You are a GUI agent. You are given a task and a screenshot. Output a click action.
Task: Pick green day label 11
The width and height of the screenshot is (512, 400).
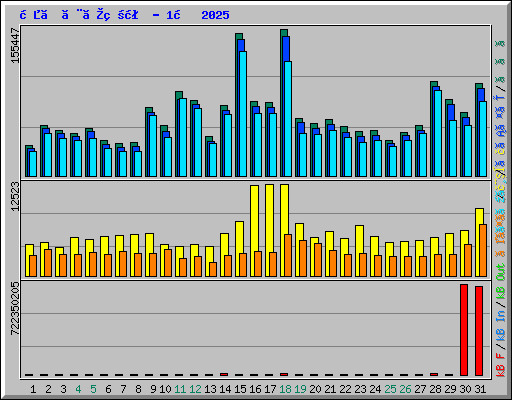(x=180, y=389)
